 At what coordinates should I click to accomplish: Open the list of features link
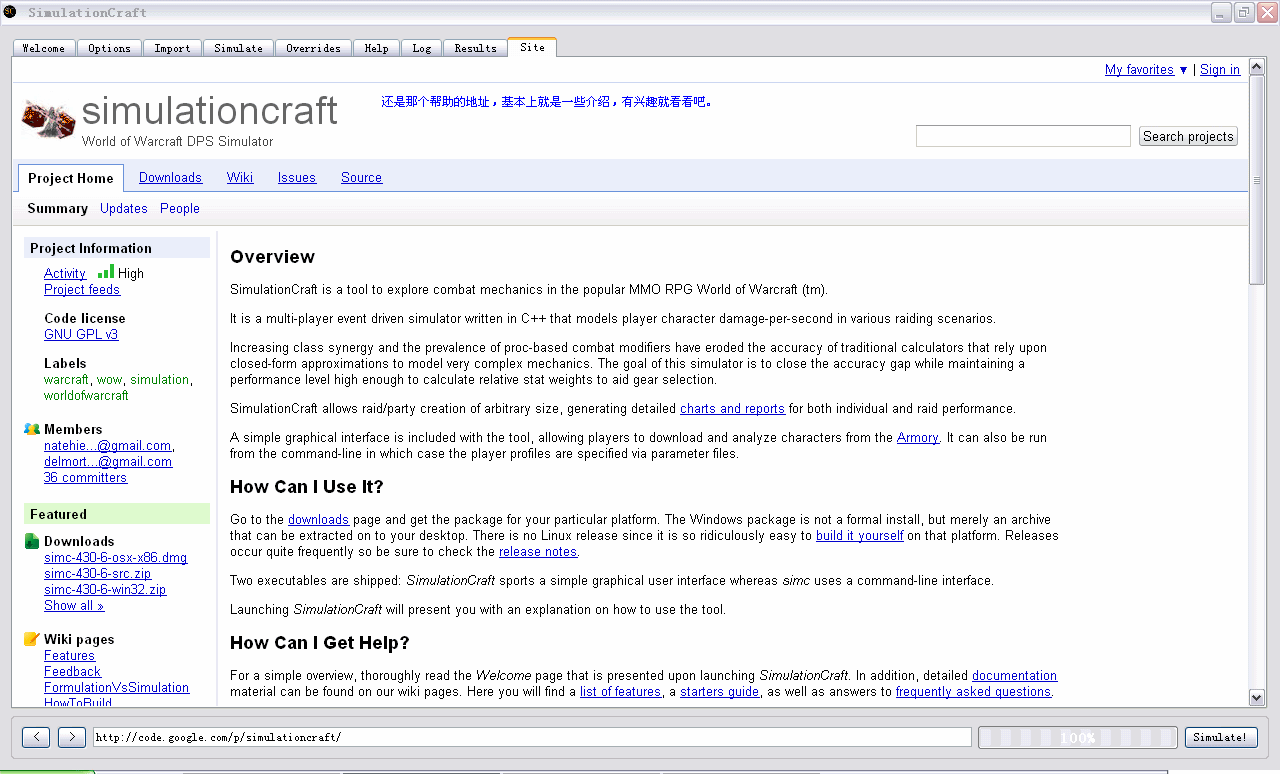(x=620, y=691)
